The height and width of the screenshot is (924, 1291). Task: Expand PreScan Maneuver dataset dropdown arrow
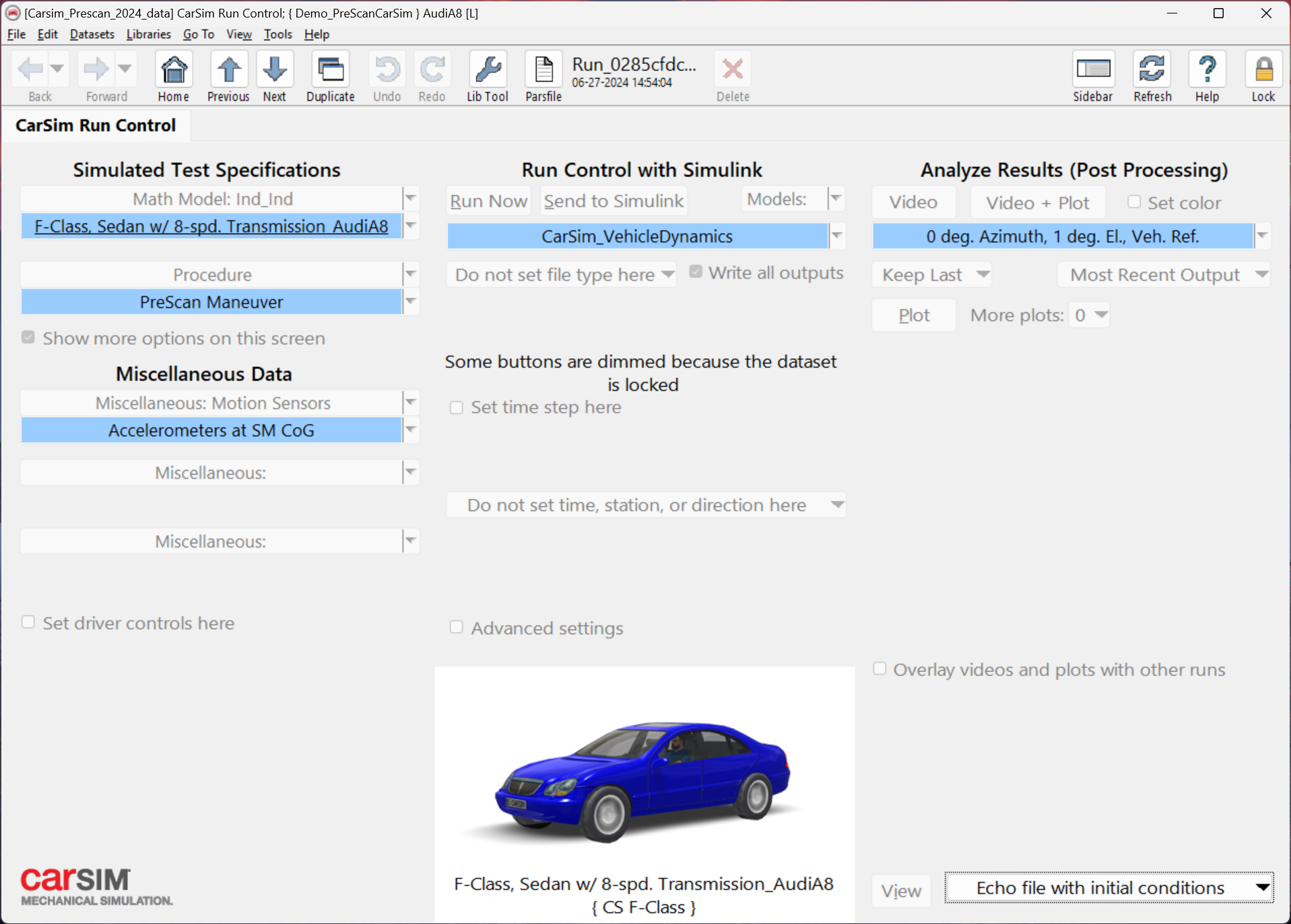[411, 301]
